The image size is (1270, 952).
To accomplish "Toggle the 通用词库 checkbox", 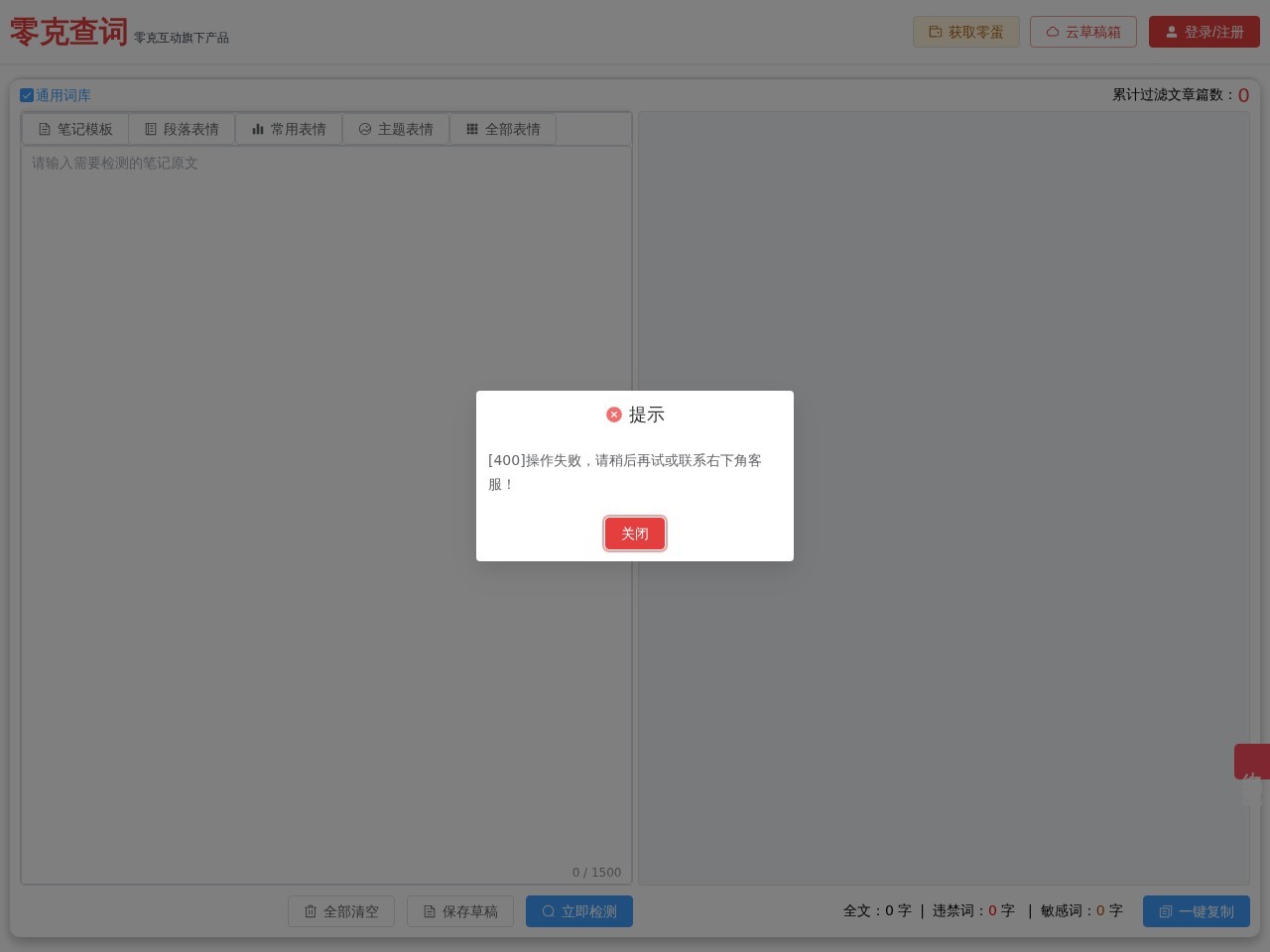I will coord(27,95).
